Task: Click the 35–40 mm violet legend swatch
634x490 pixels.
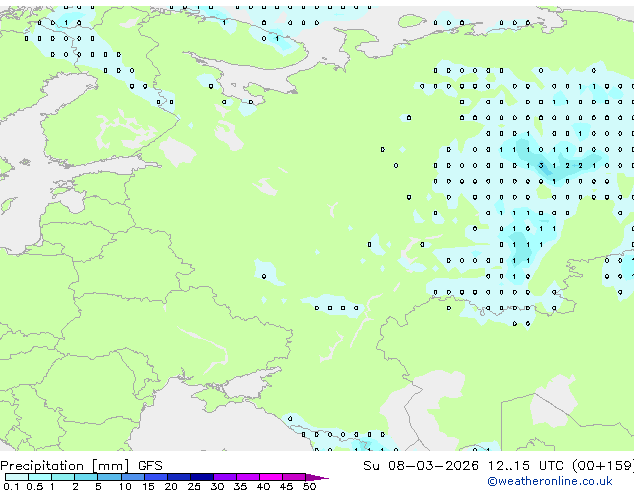Action: coord(248,477)
